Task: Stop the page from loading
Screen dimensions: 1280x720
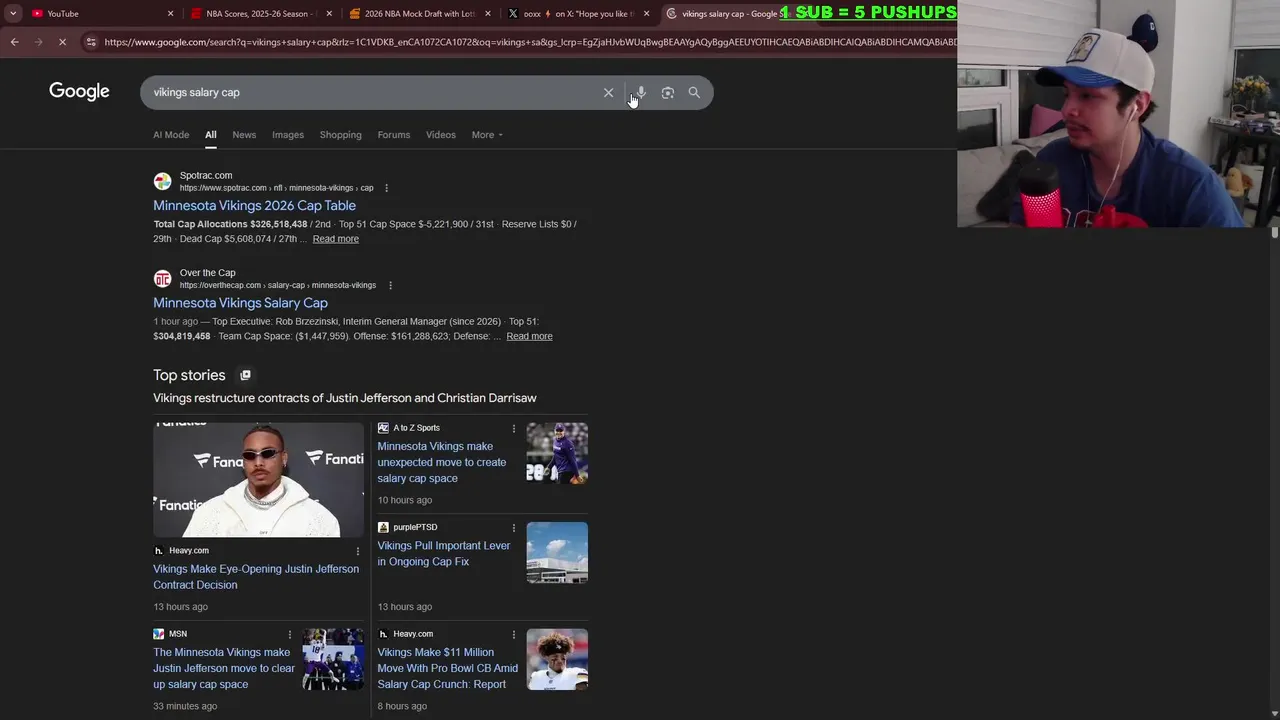Action: (62, 42)
